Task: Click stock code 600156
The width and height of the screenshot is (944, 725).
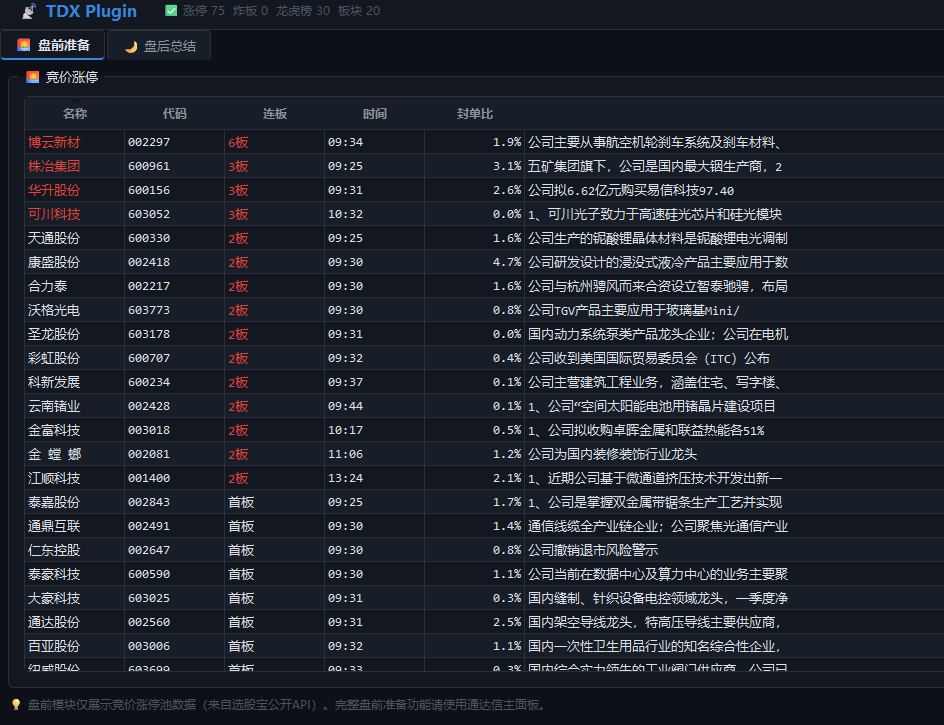Action: 149,190
